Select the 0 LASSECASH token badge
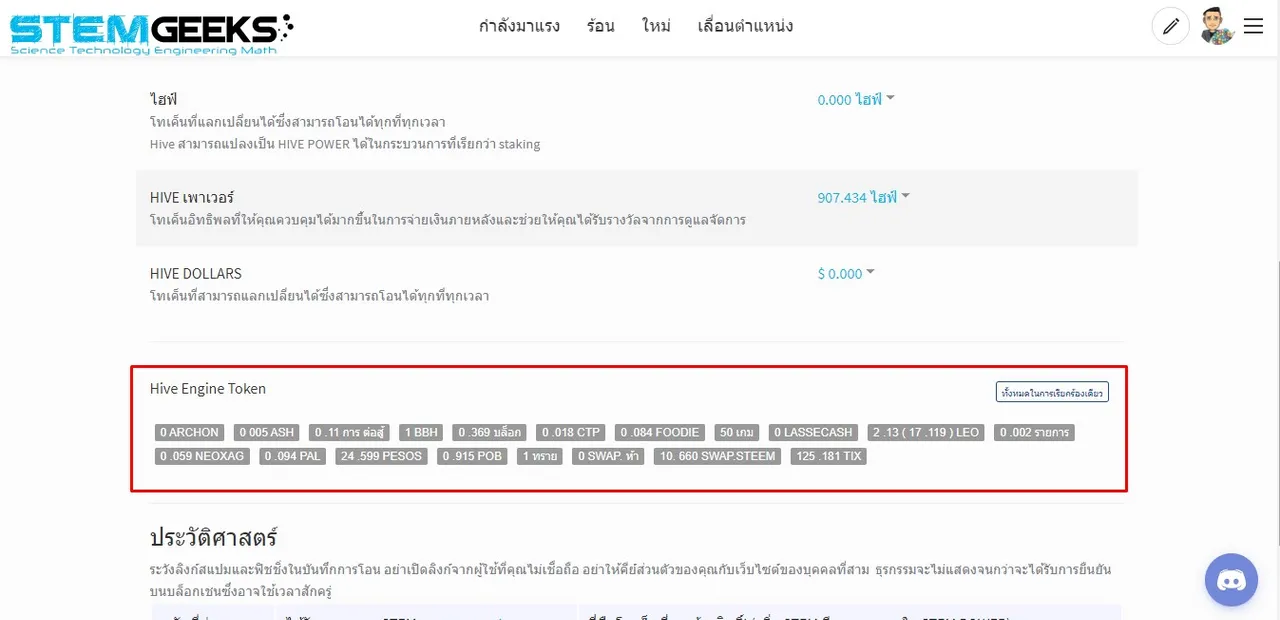1280x620 pixels. [x=814, y=432]
